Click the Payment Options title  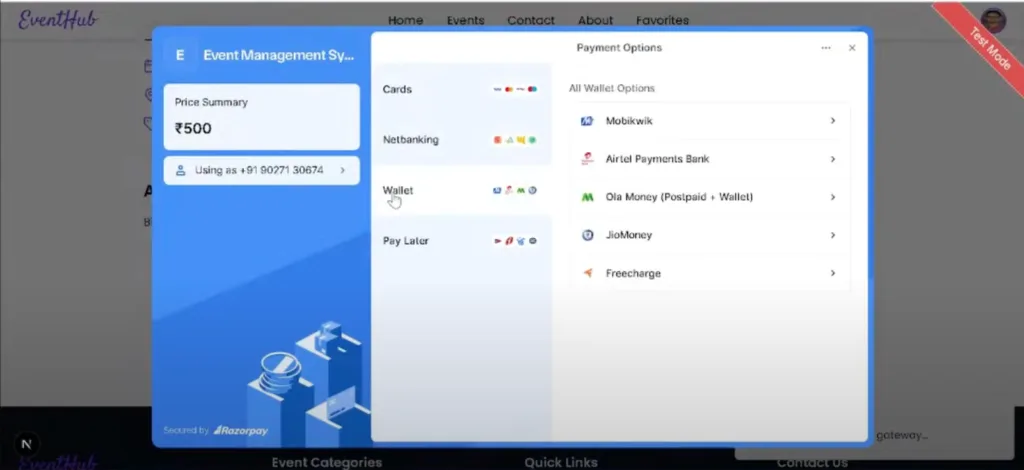click(x=619, y=48)
